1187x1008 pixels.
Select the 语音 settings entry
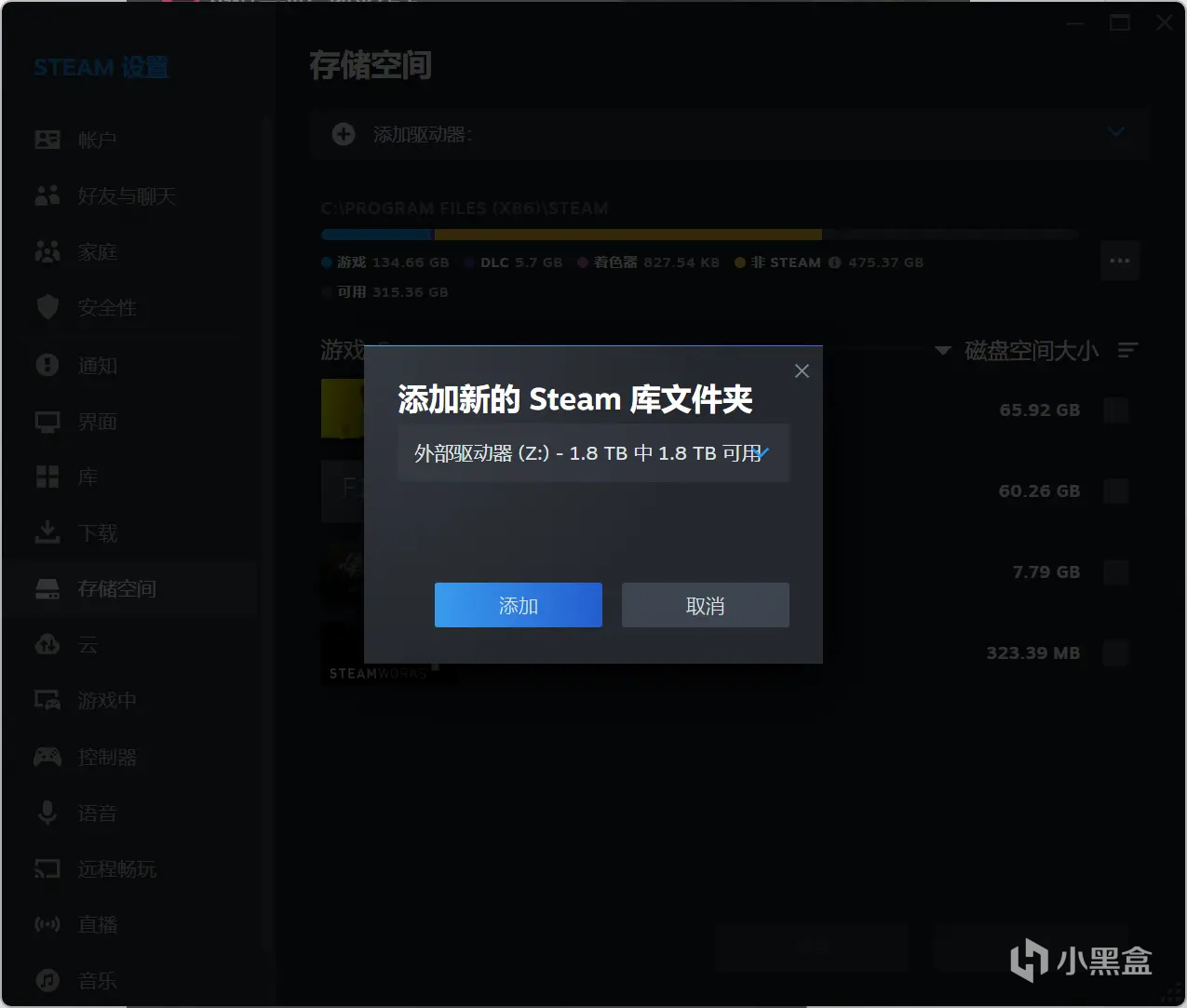pyautogui.click(x=130, y=813)
